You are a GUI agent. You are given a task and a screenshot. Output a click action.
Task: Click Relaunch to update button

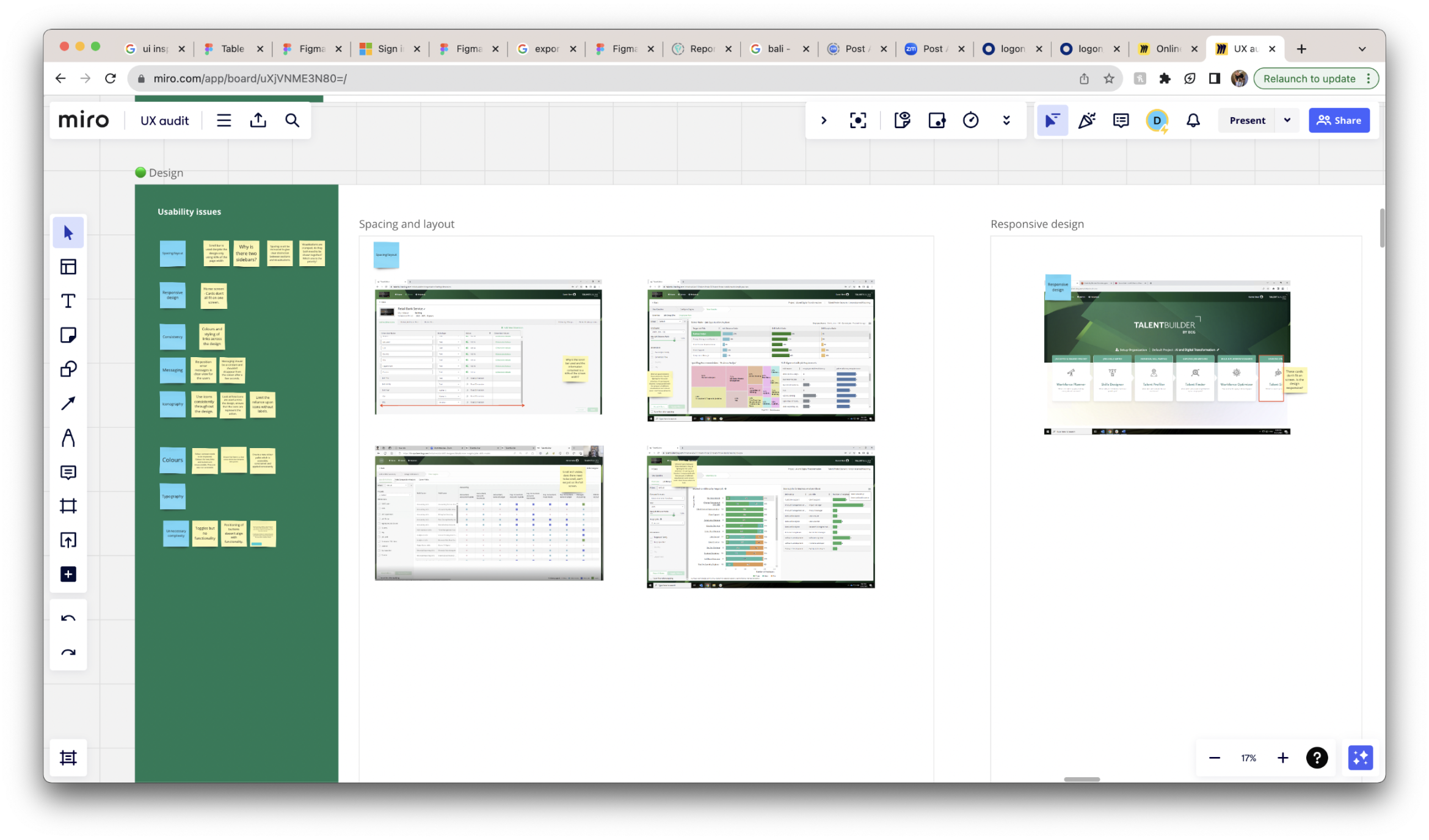coord(1309,79)
